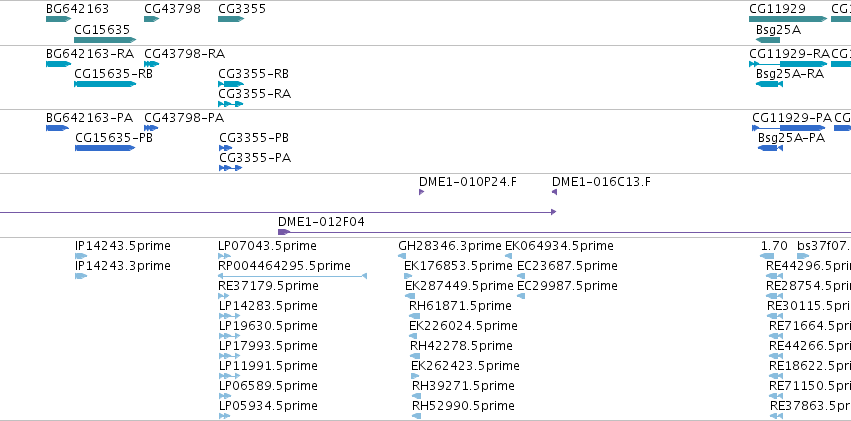Select the BG642163 gene feature
This screenshot has height=421, width=851.
tap(59, 19)
